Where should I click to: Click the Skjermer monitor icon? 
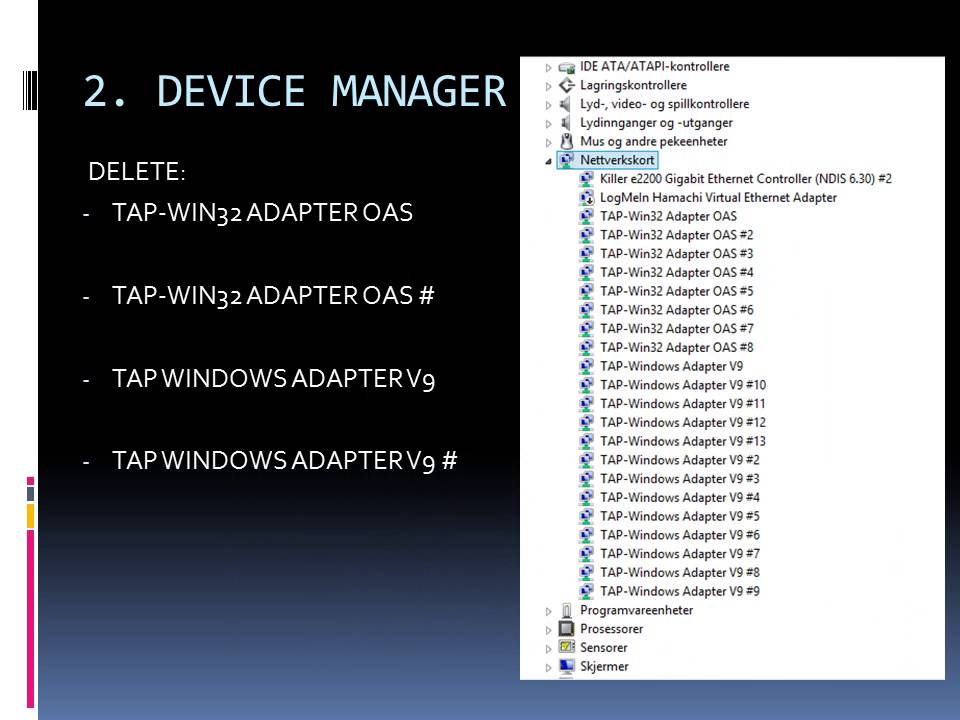[567, 666]
